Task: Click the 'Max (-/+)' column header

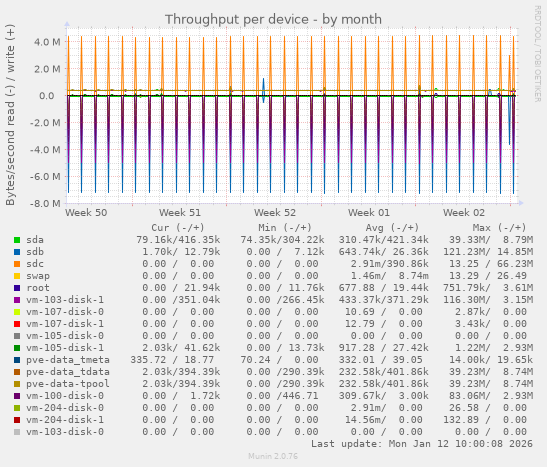Action: 499,228
